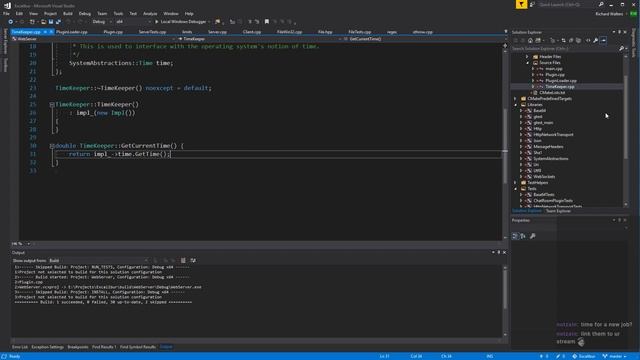Click the Show All Files icon in Solution Explorer

pos(578,40)
